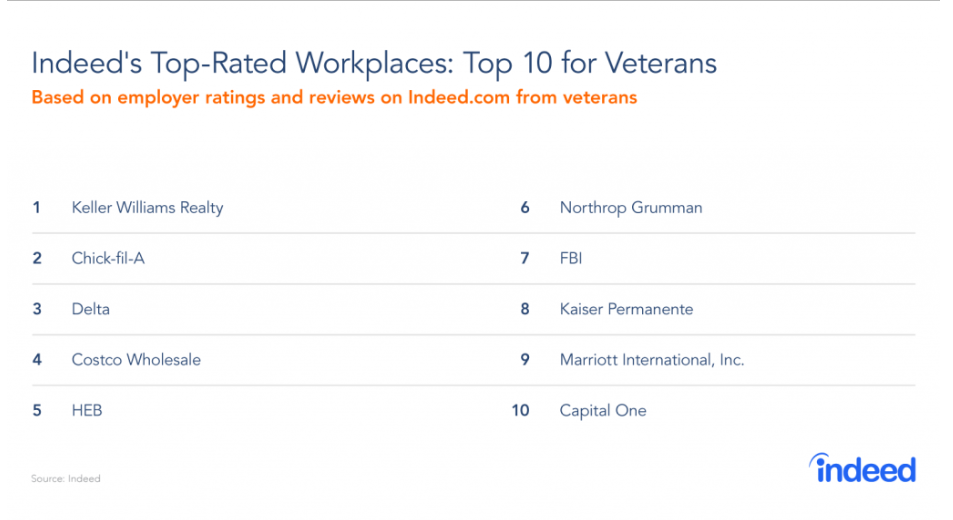Click rank number 8
Image resolution: width=953 pixels, height=520 pixels.
525,309
